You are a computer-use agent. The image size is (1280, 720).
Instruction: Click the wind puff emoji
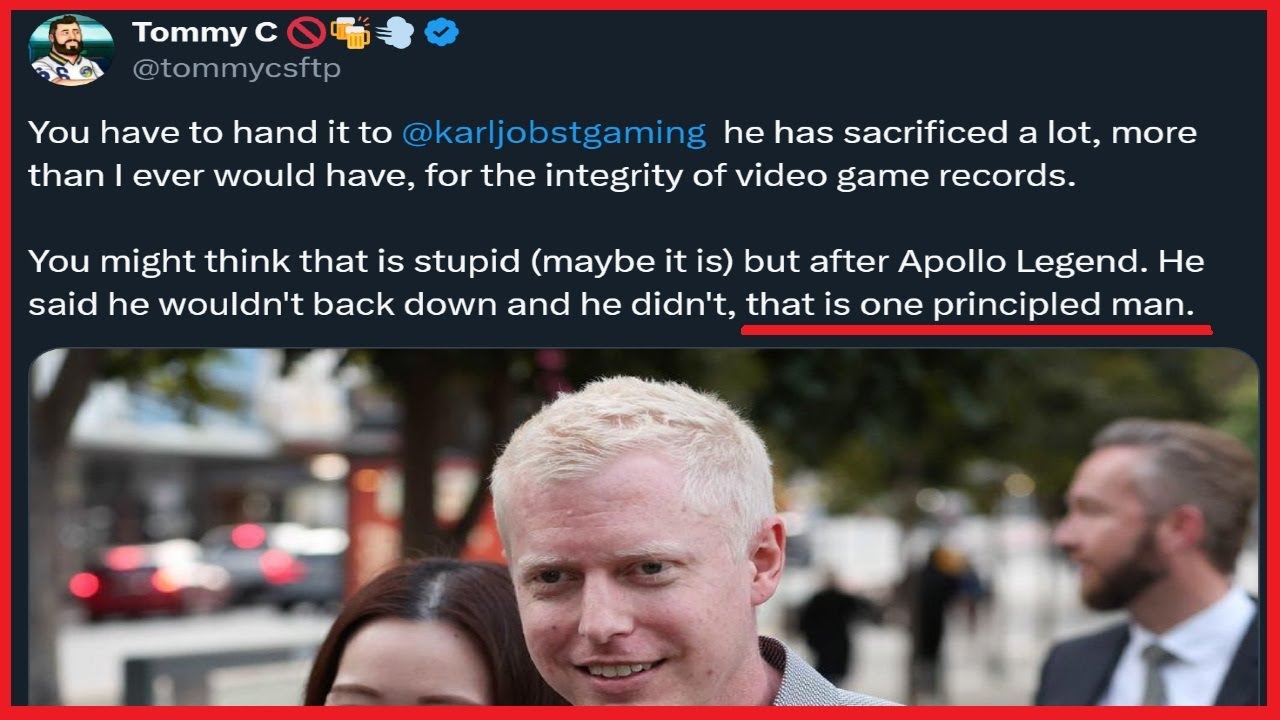point(396,33)
